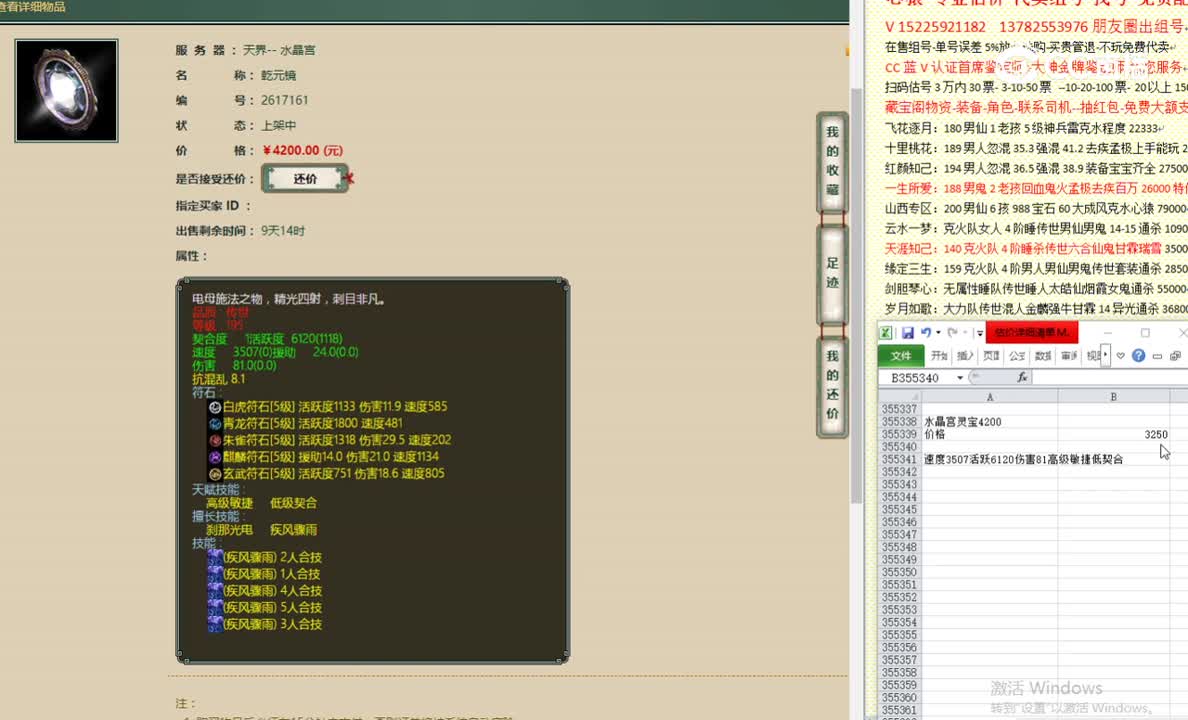Click the 还价 bargain button
This screenshot has height=720, width=1188.
305,179
